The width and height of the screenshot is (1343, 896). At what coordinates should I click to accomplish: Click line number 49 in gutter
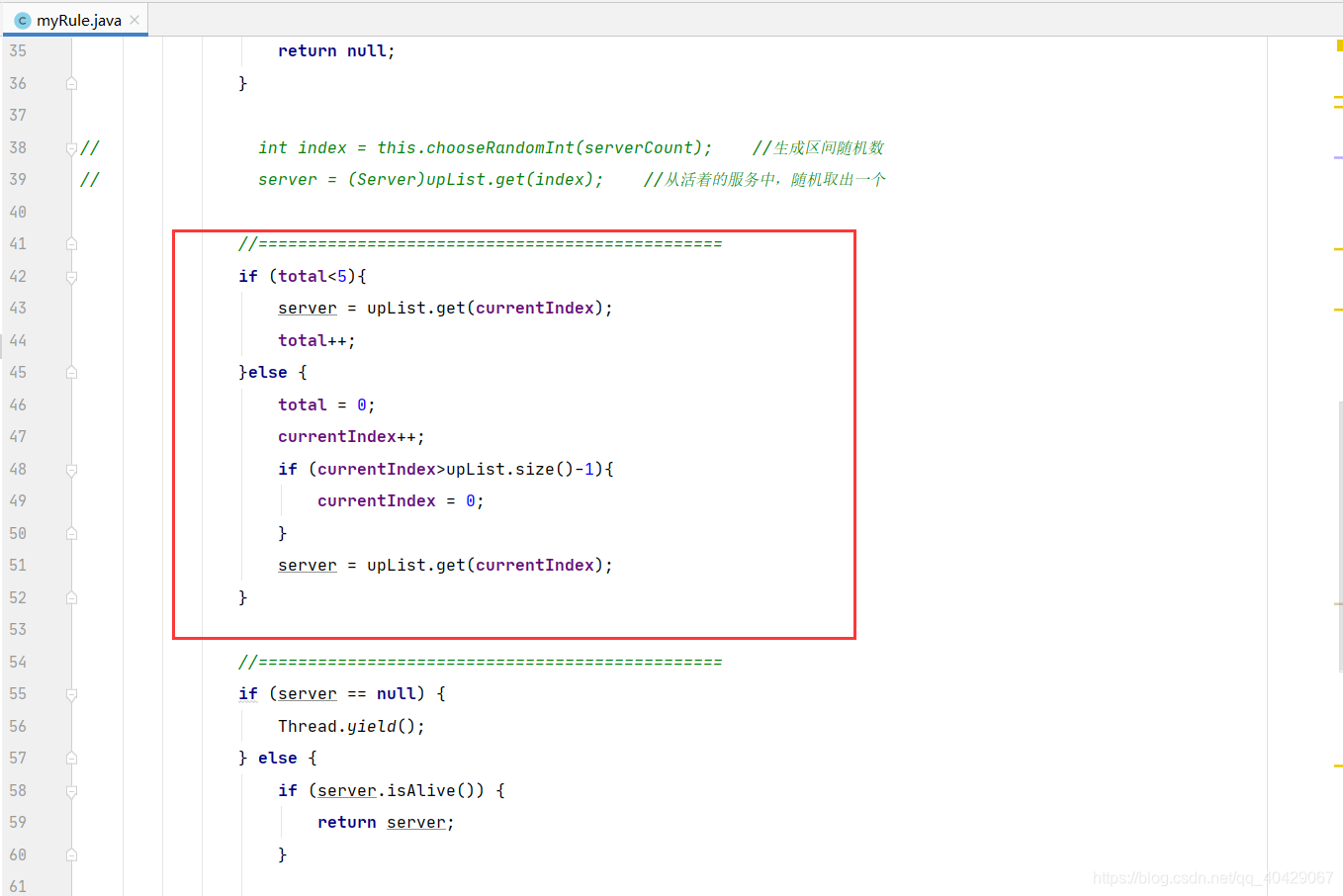pyautogui.click(x=18, y=501)
